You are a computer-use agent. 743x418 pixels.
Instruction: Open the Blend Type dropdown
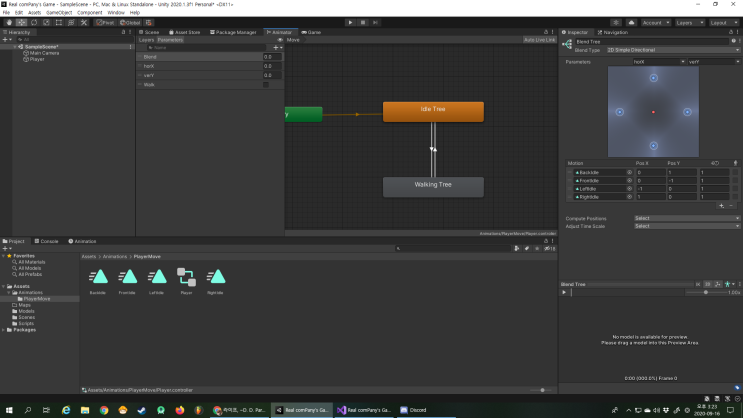673,50
